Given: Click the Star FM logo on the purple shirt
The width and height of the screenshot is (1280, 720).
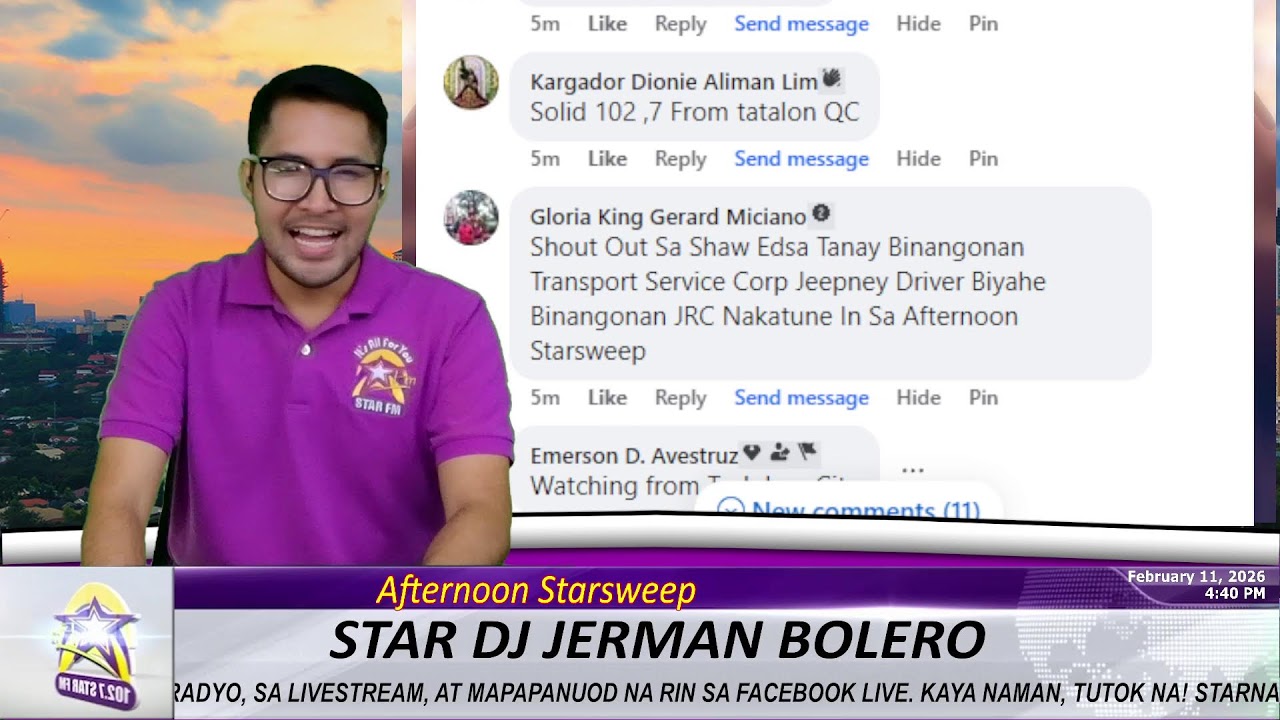Looking at the screenshot, I should [384, 377].
